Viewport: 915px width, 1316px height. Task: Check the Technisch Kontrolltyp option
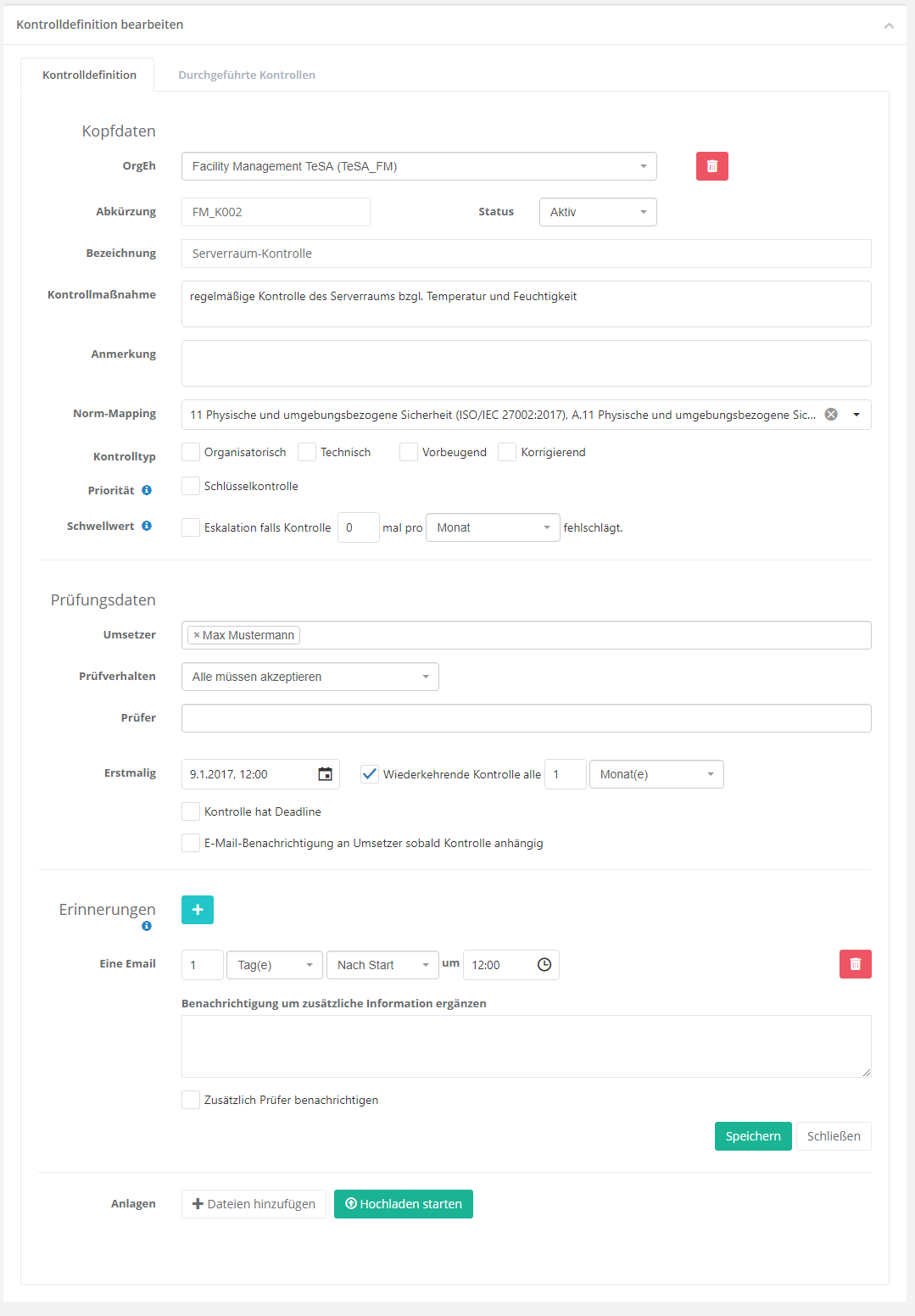coord(307,452)
